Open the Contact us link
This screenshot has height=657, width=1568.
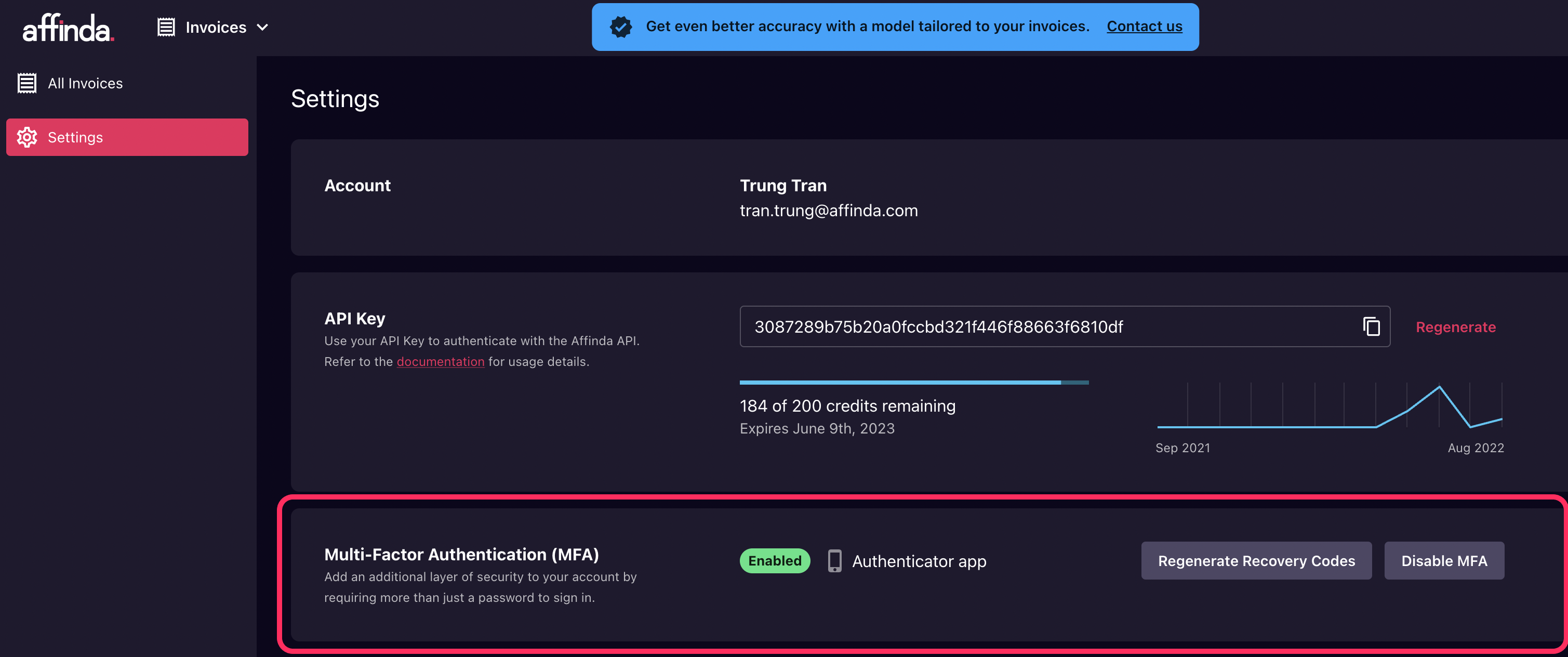tap(1144, 26)
